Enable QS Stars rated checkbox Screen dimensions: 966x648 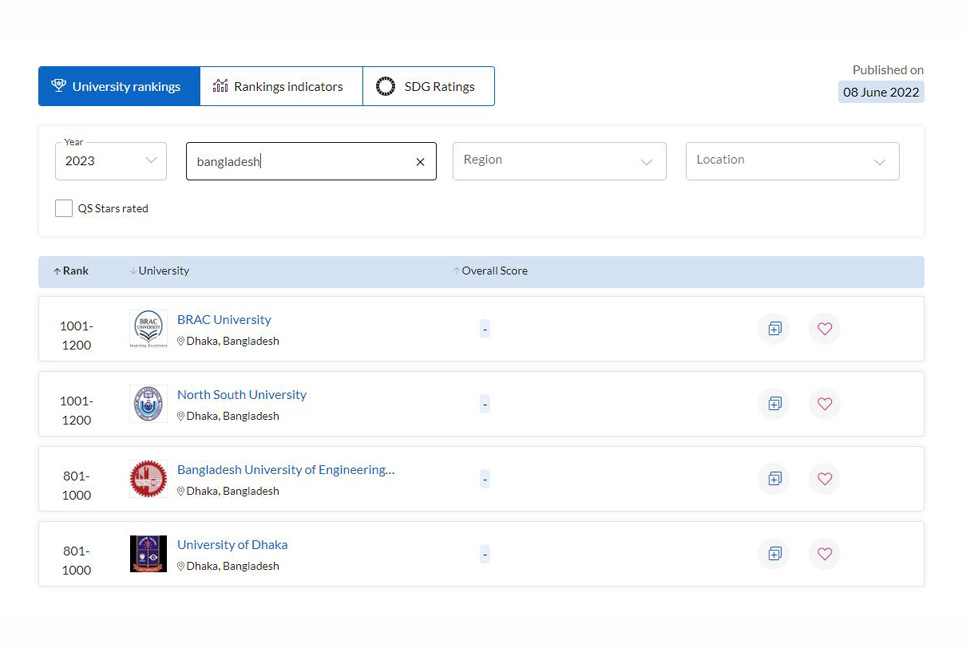pos(63,208)
